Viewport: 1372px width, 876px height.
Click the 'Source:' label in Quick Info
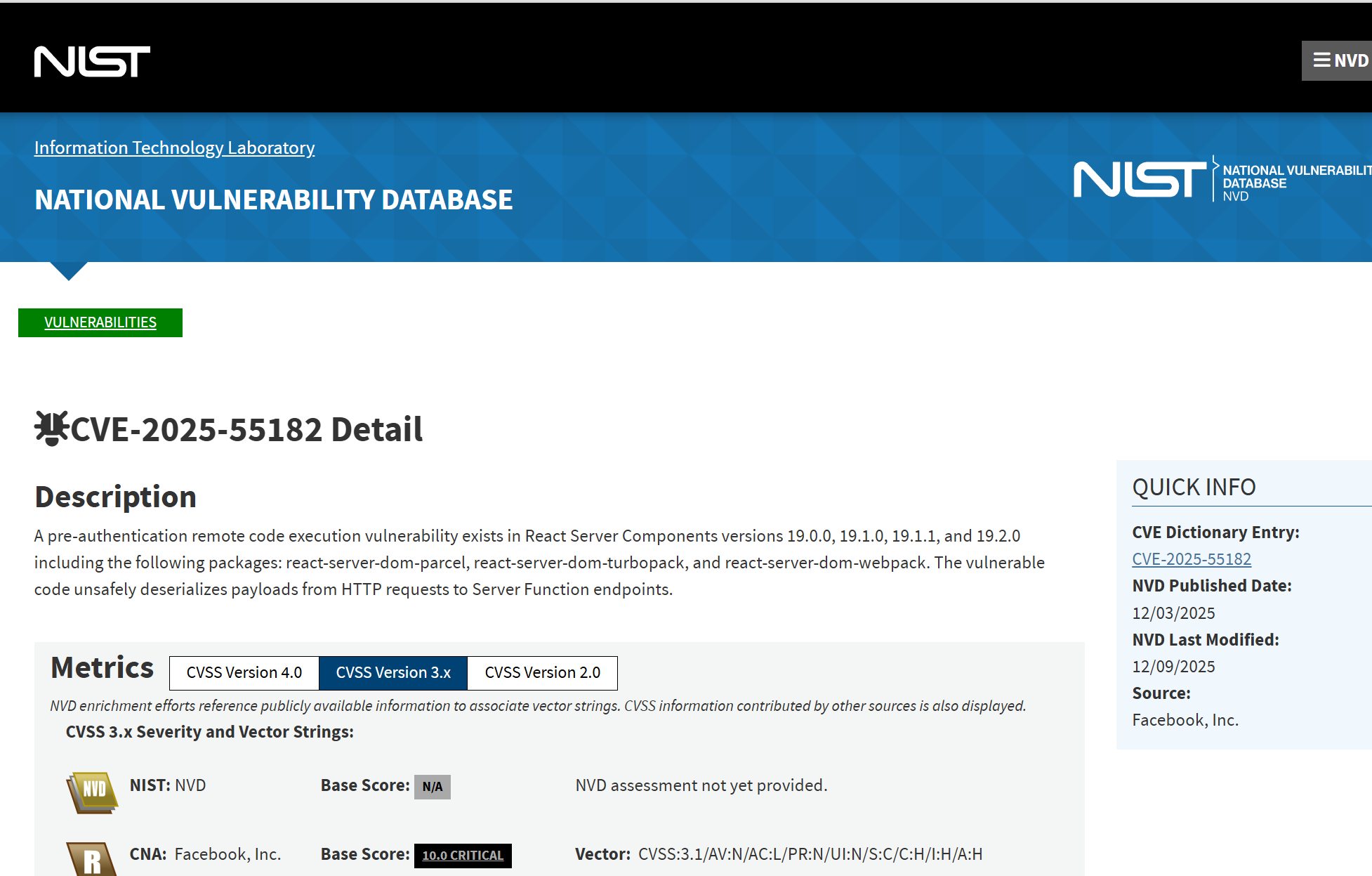click(x=1161, y=693)
